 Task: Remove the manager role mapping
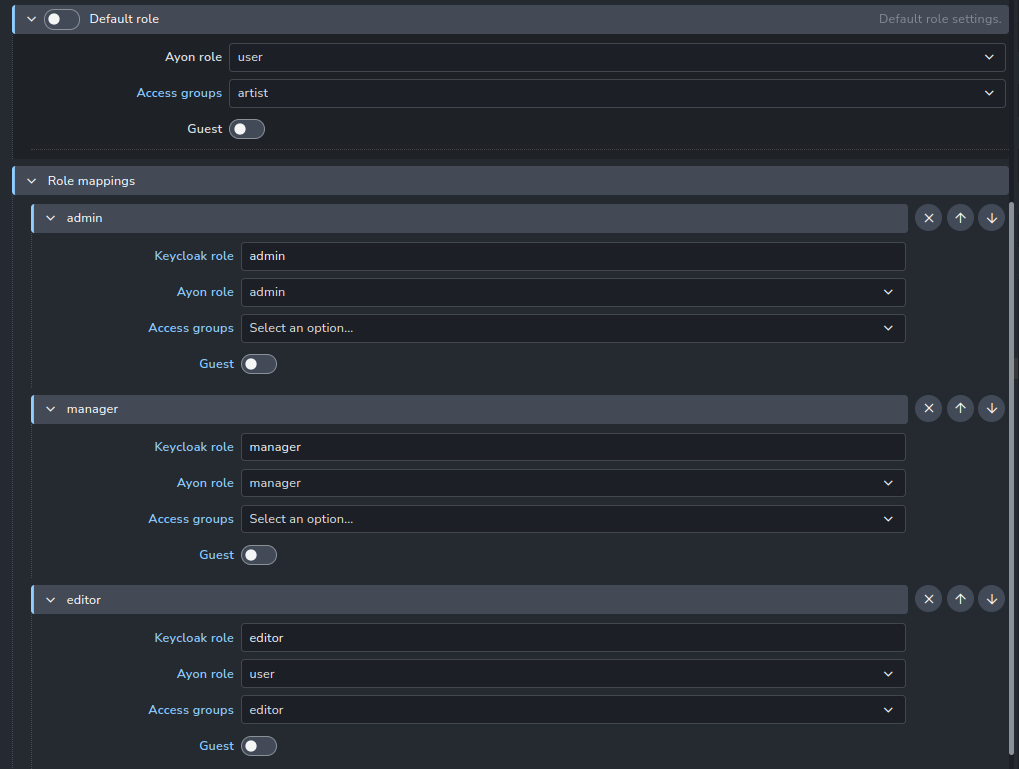tap(928, 408)
